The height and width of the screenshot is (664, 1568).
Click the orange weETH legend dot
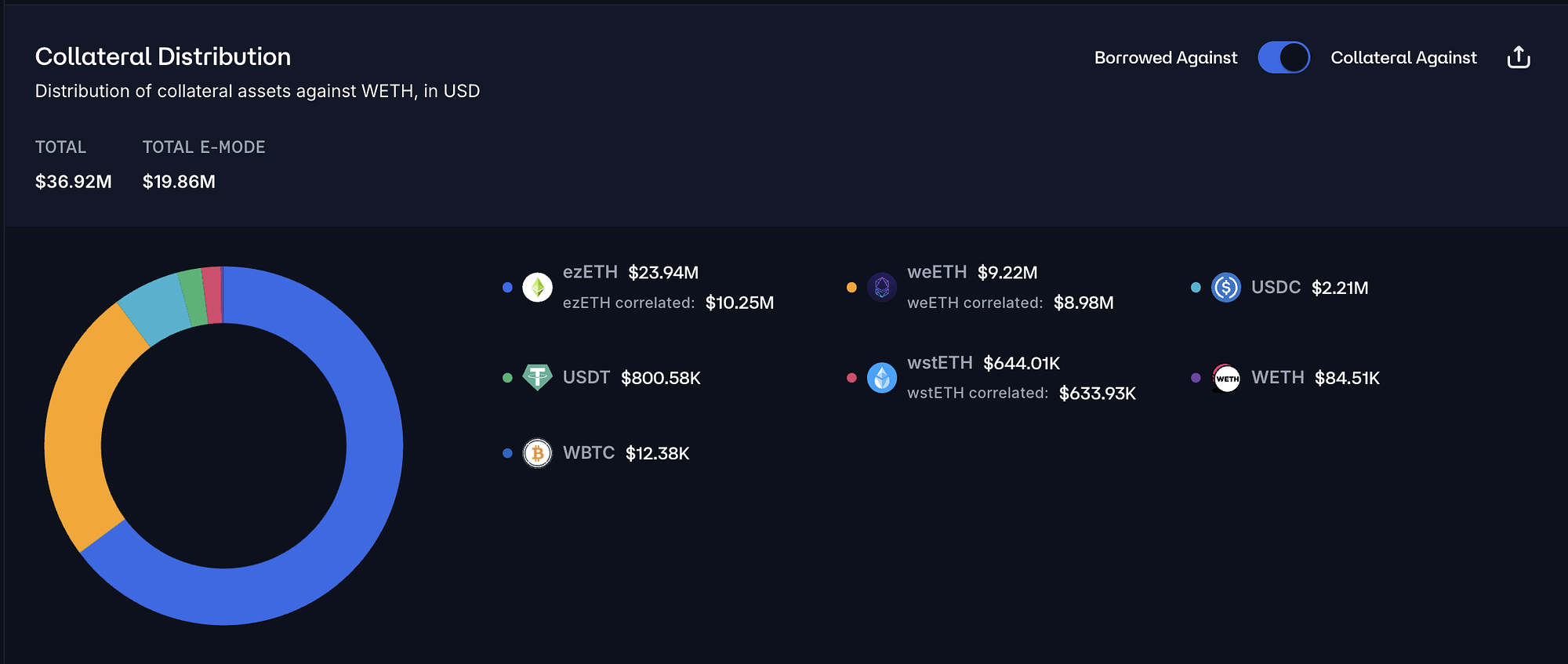[x=851, y=288]
